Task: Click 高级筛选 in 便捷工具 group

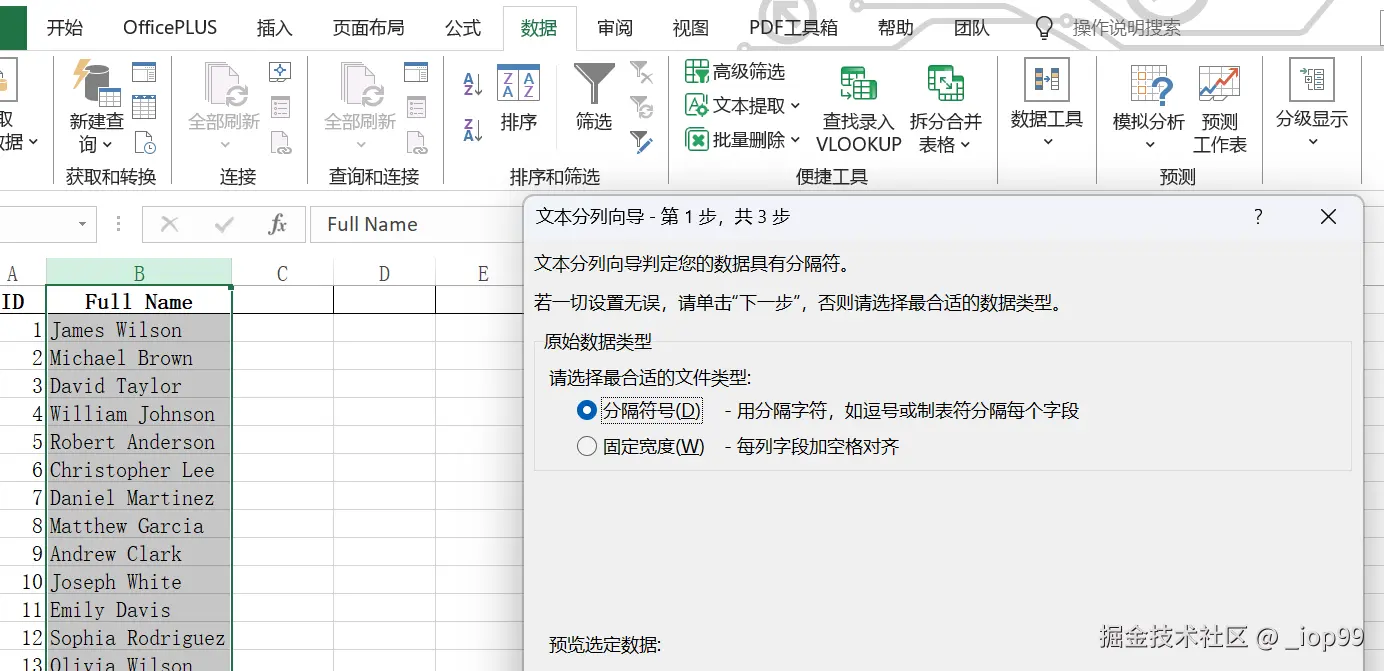Action: (735, 71)
